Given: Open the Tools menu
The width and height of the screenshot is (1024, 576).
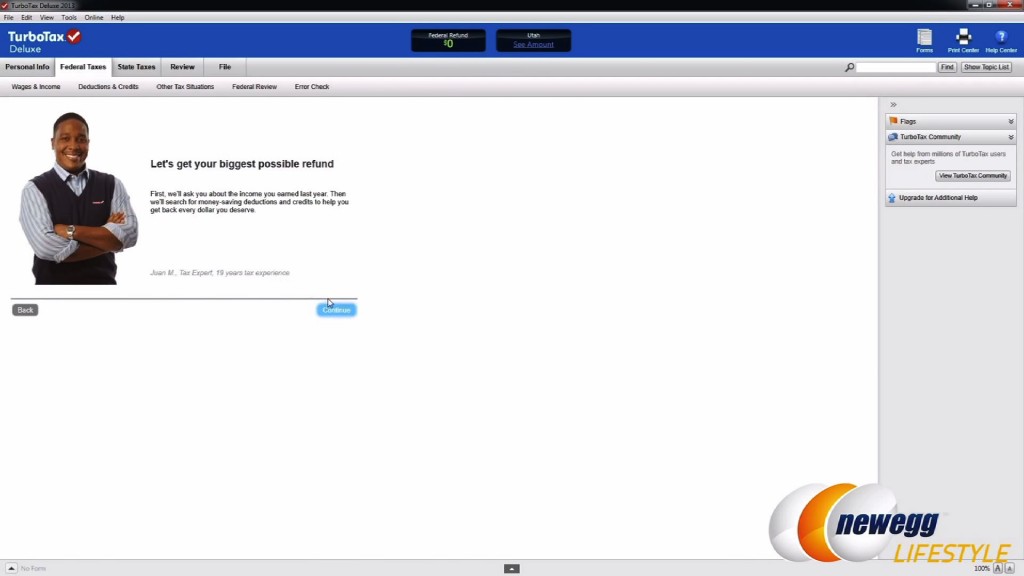Looking at the screenshot, I should (x=69, y=18).
